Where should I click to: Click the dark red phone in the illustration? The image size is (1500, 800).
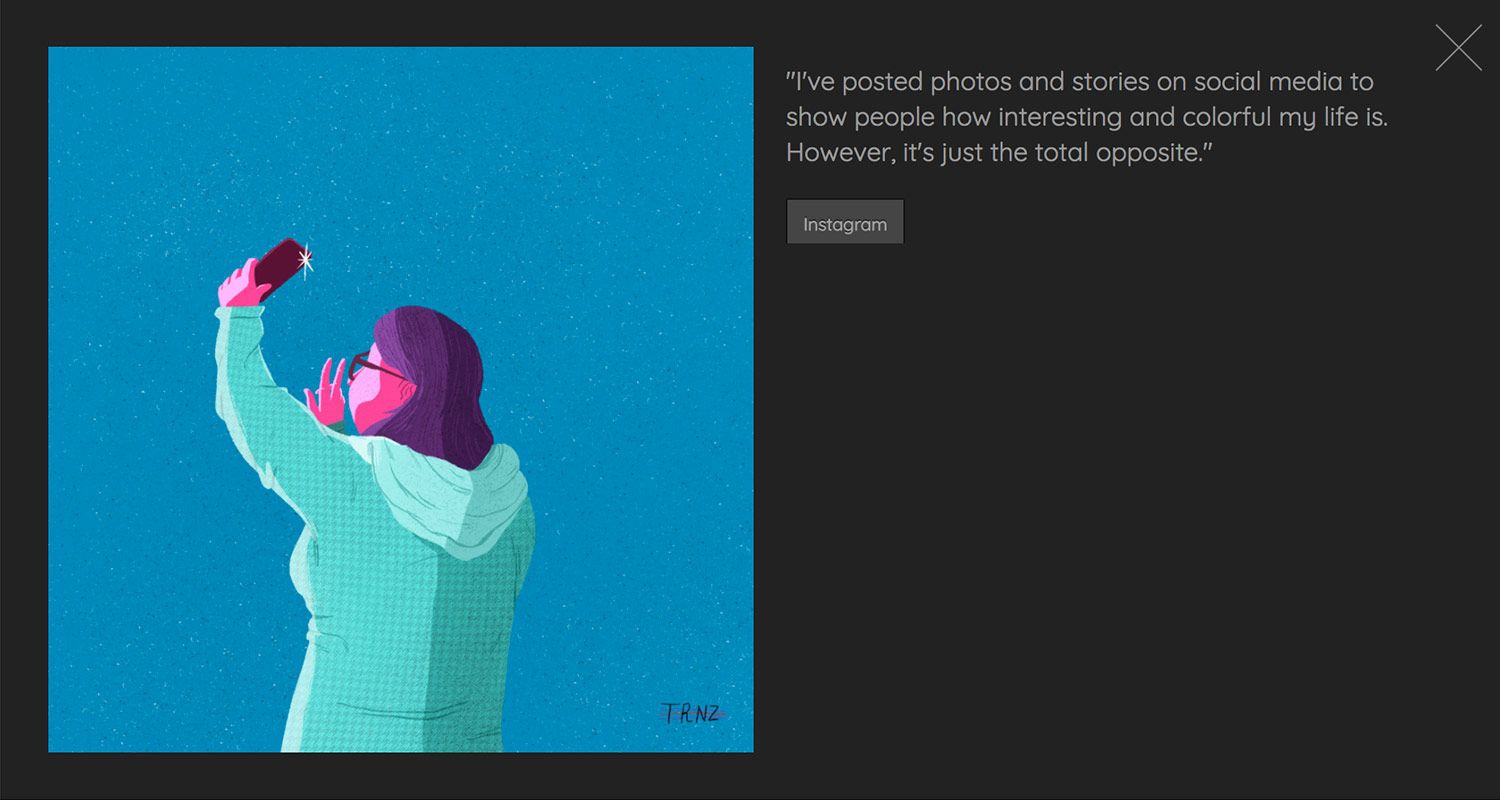279,266
